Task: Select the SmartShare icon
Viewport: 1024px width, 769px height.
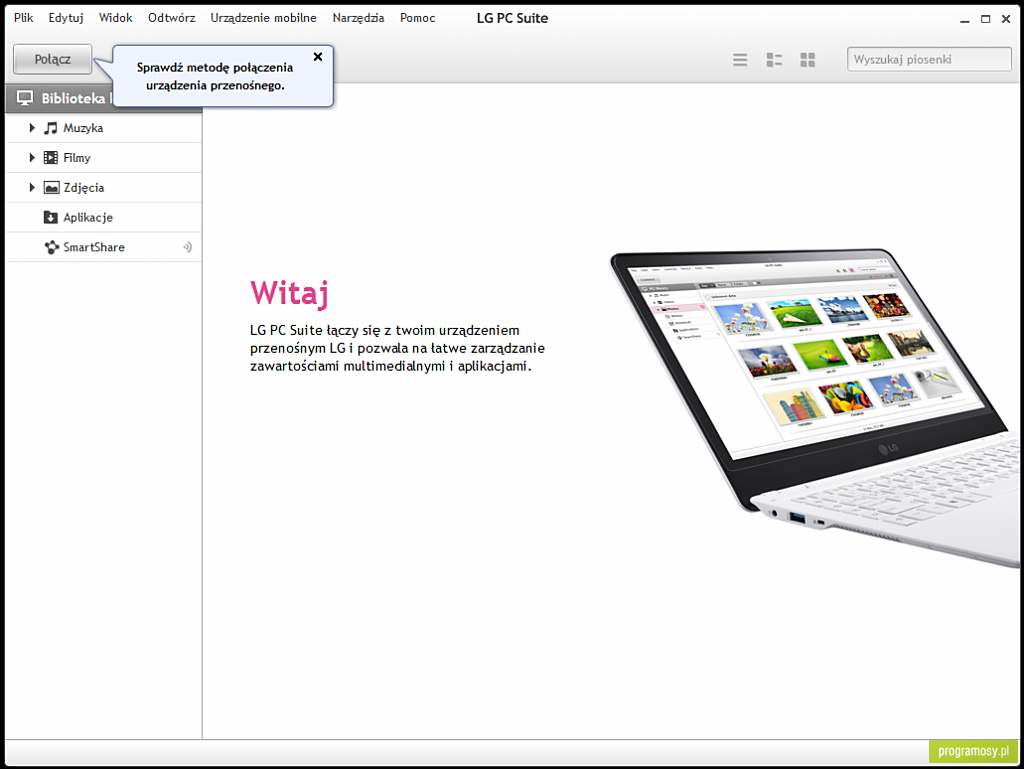Action: click(x=52, y=247)
